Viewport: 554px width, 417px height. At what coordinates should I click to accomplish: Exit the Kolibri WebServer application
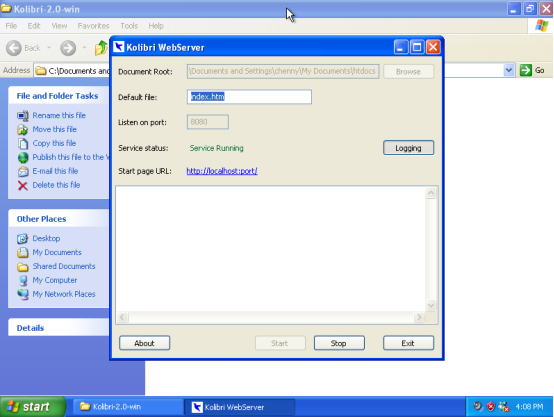pos(408,343)
